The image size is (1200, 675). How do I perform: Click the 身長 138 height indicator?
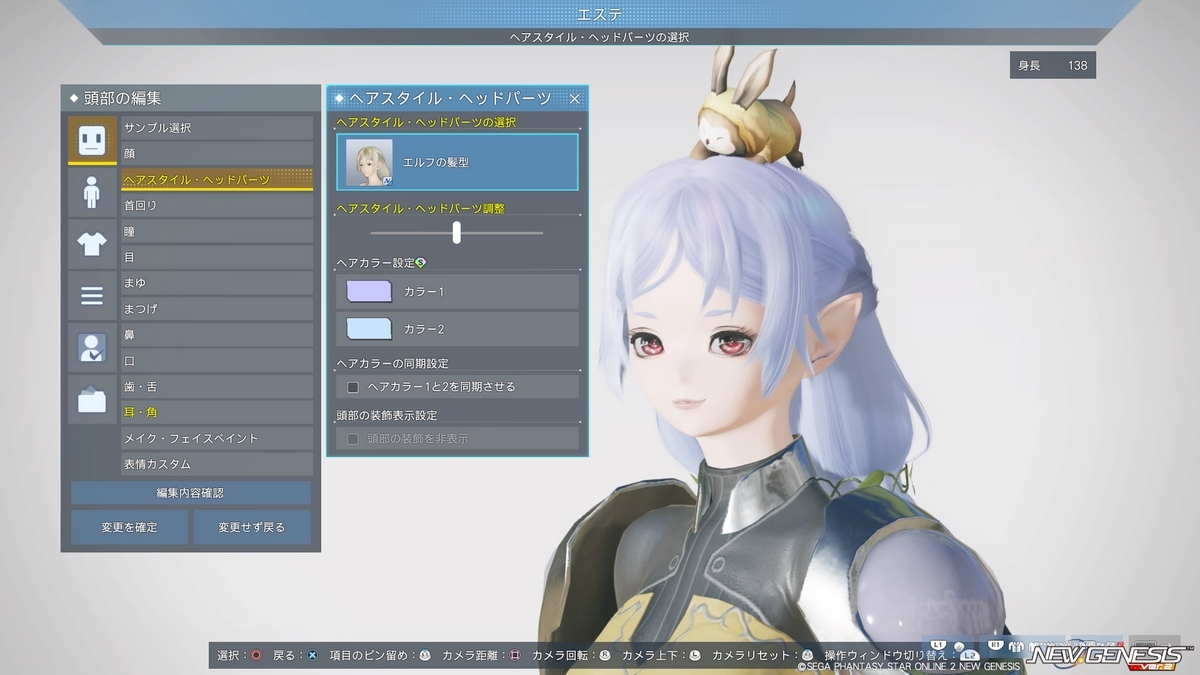pyautogui.click(x=1053, y=65)
